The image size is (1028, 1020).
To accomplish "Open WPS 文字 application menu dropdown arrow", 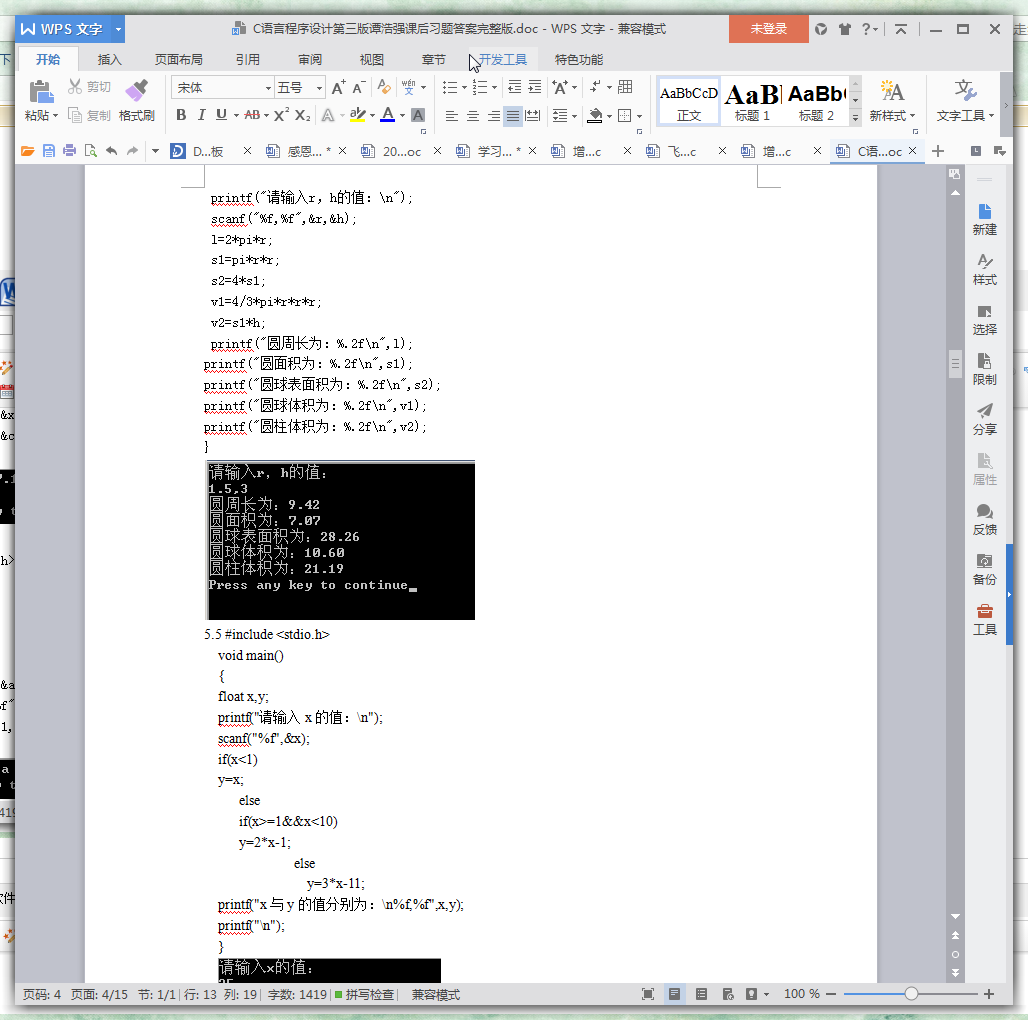I will click(118, 29).
